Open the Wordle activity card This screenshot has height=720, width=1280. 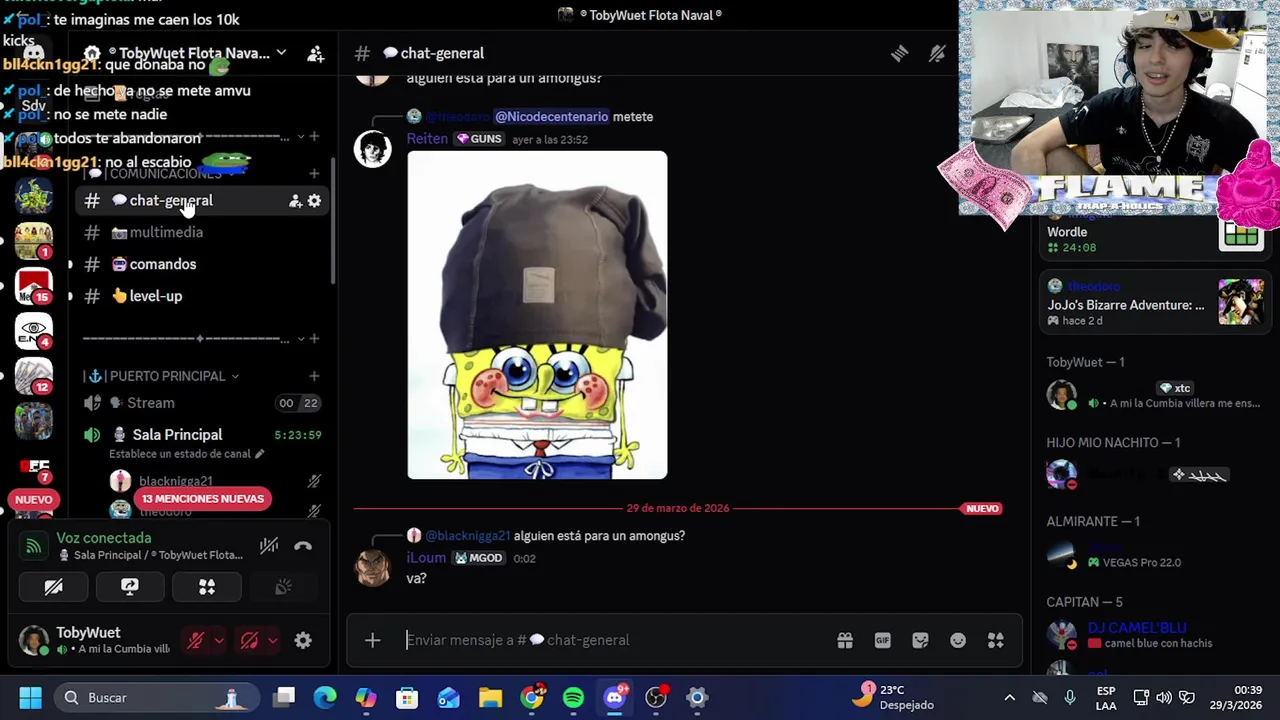pos(1154,238)
